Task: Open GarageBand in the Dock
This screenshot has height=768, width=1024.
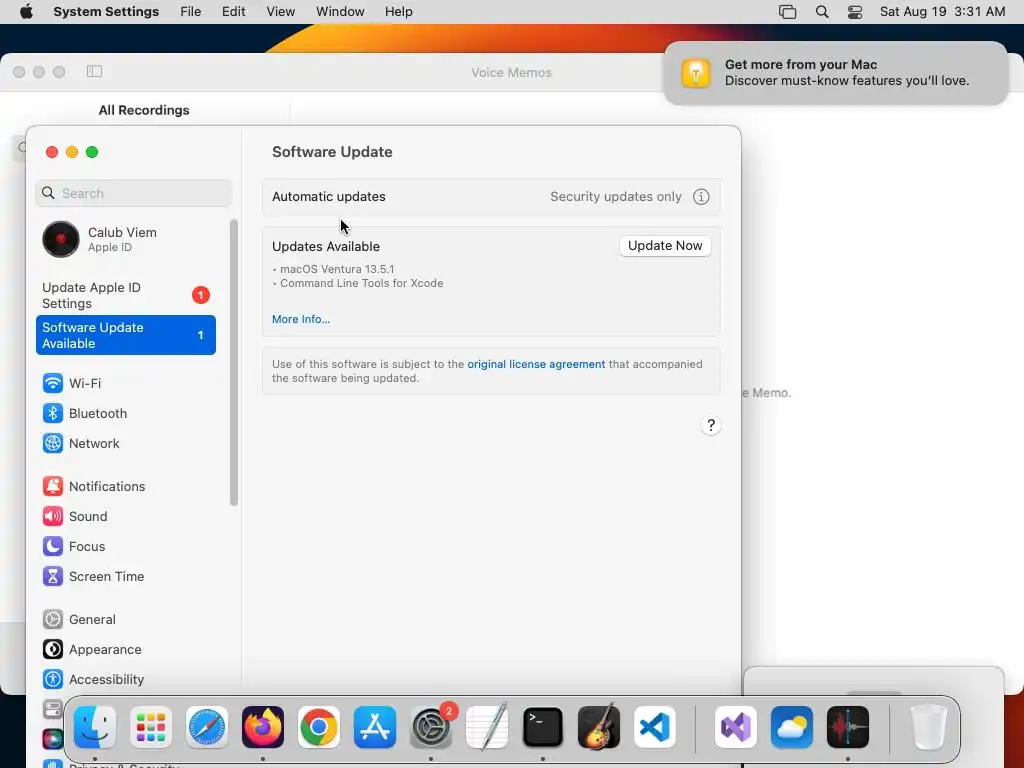Action: (x=599, y=727)
